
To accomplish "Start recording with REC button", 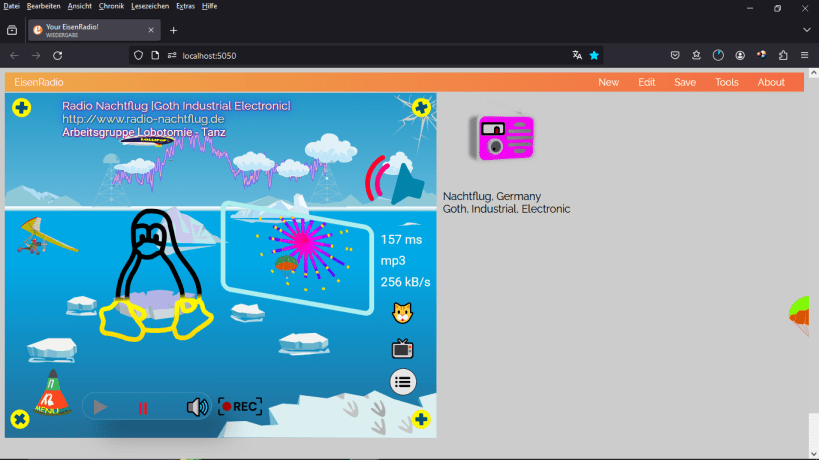I will [240, 407].
